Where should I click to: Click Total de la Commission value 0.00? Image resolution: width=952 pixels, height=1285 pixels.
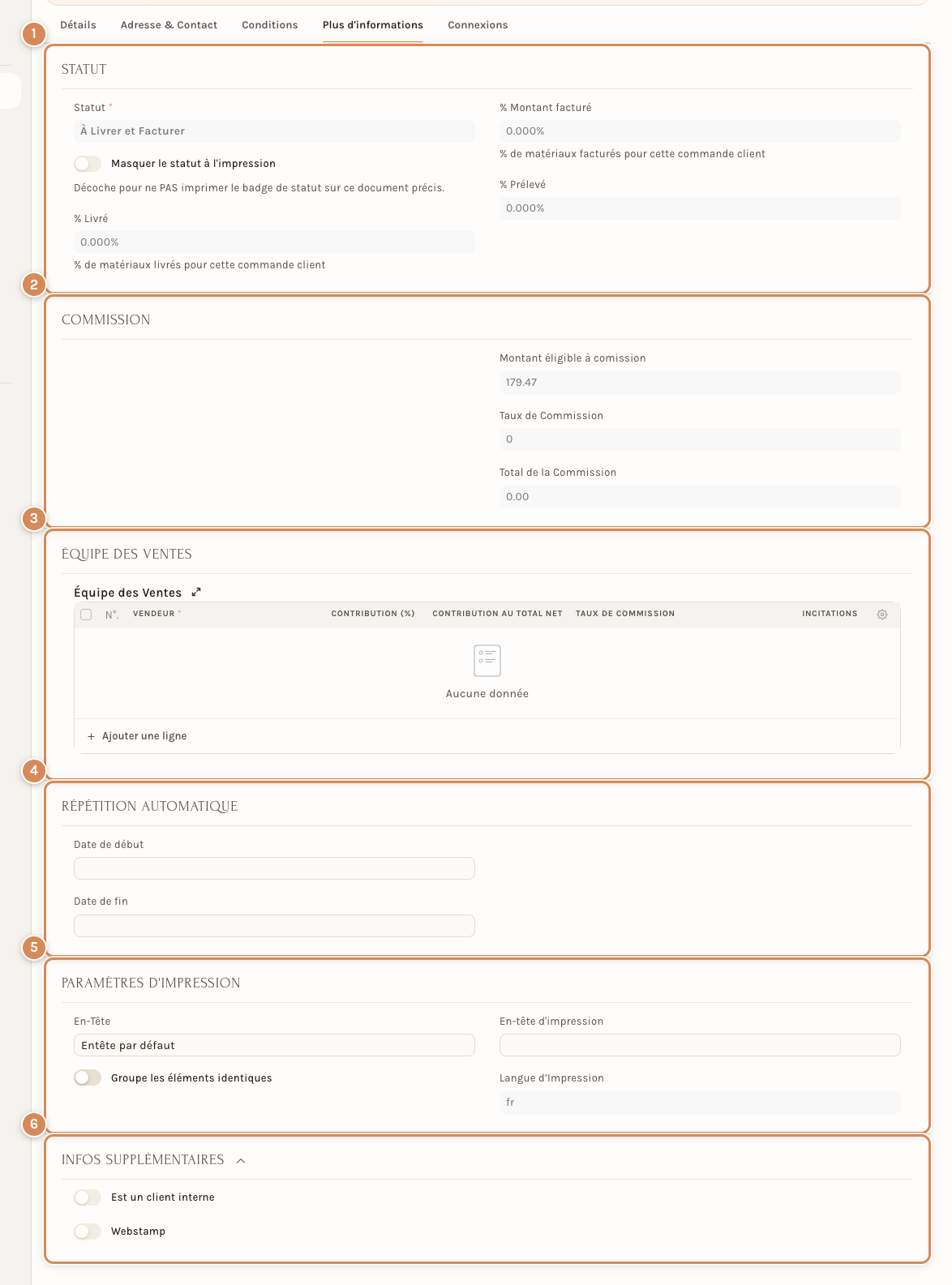point(700,497)
